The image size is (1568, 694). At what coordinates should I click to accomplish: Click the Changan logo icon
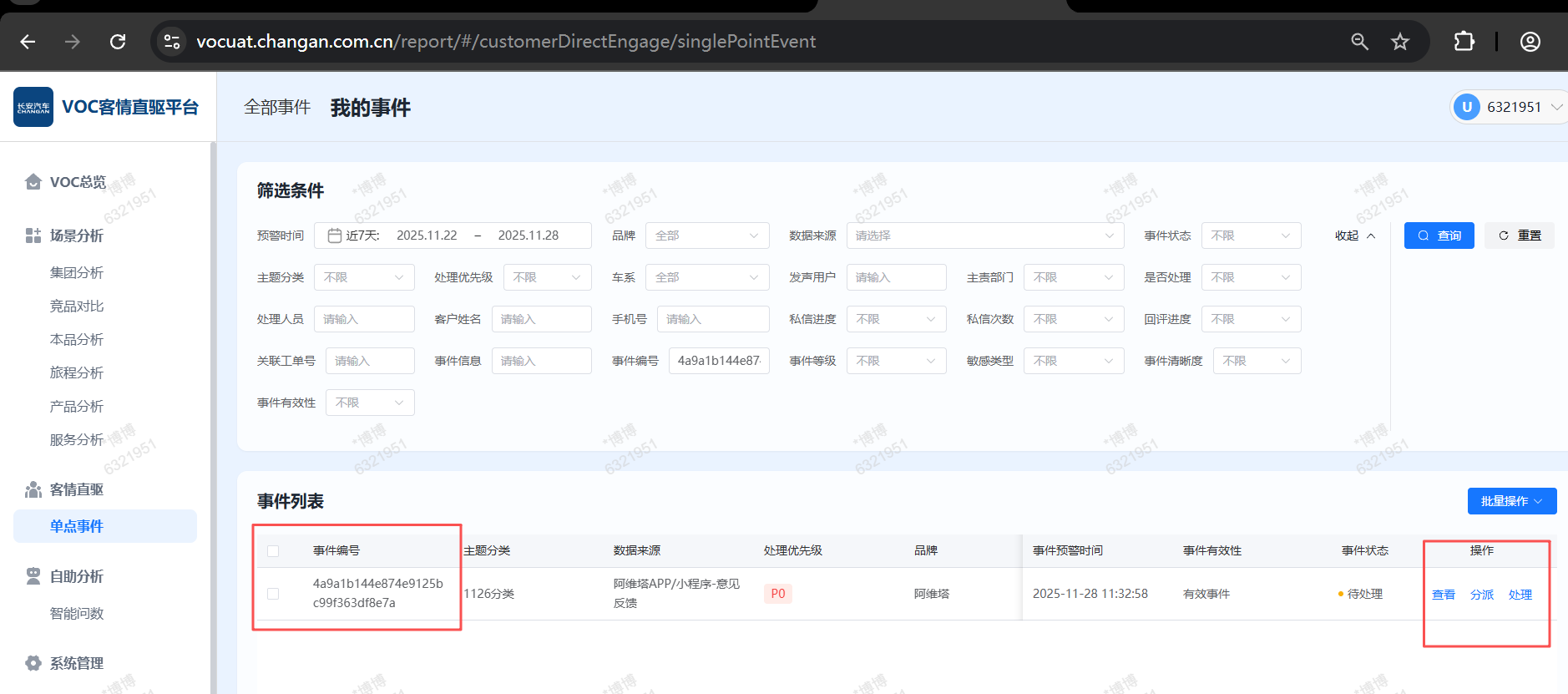click(x=33, y=107)
